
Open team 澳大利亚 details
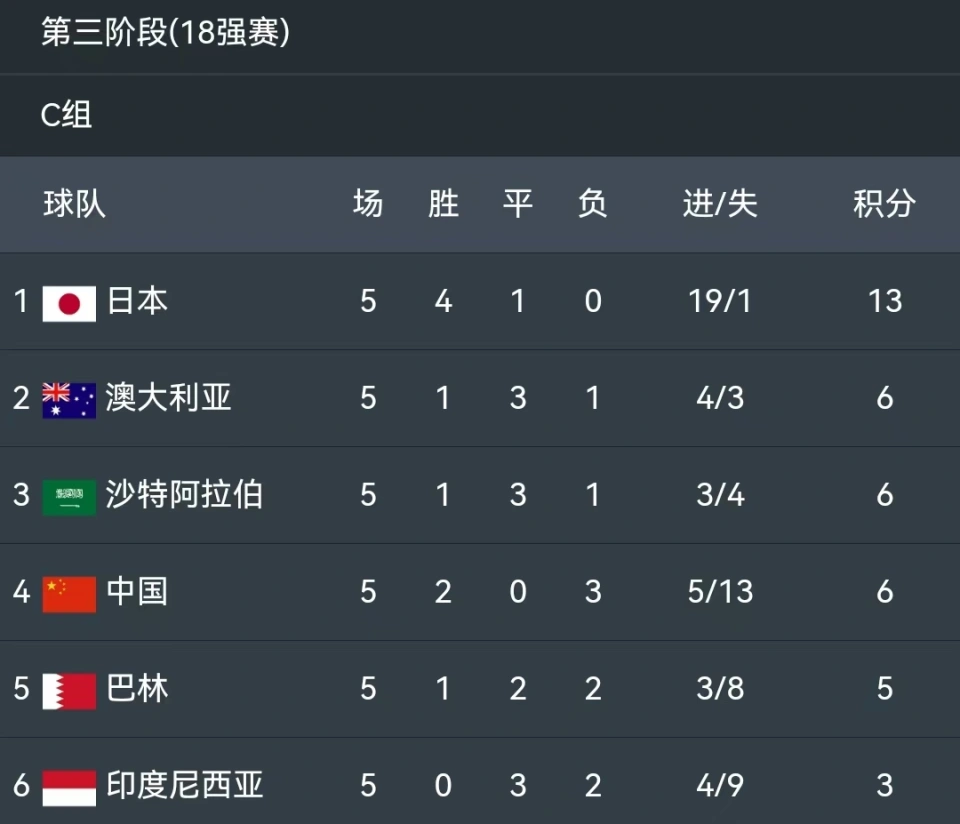pyautogui.click(x=168, y=398)
